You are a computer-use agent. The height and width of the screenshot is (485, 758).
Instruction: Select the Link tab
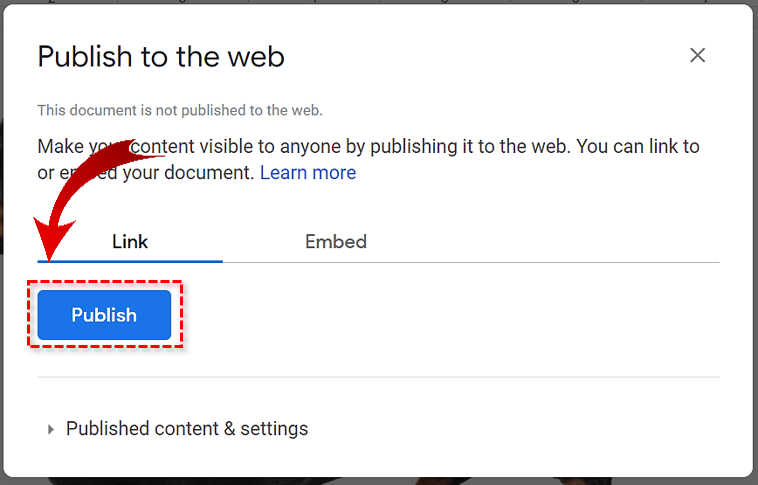click(130, 241)
